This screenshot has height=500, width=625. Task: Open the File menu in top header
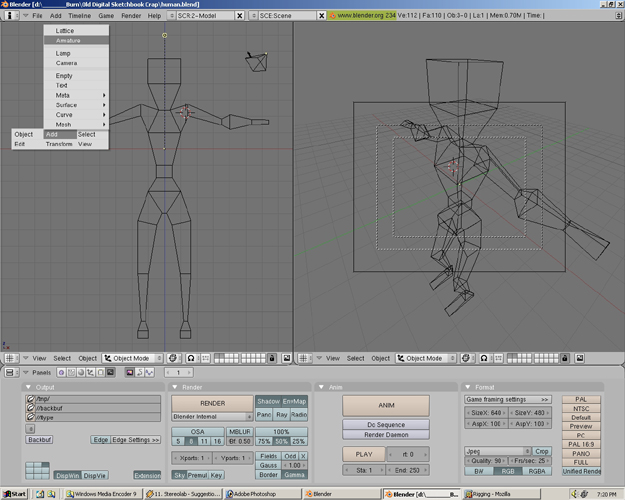pos(37,16)
